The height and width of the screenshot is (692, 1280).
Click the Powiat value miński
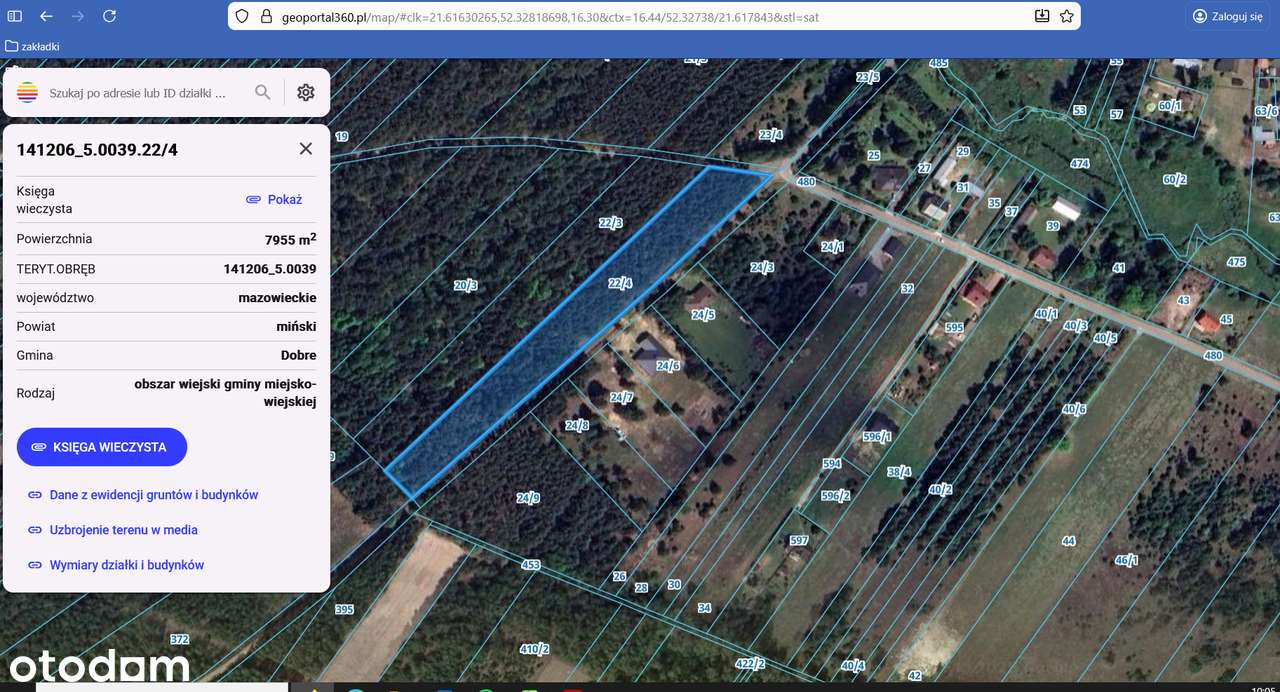click(296, 327)
